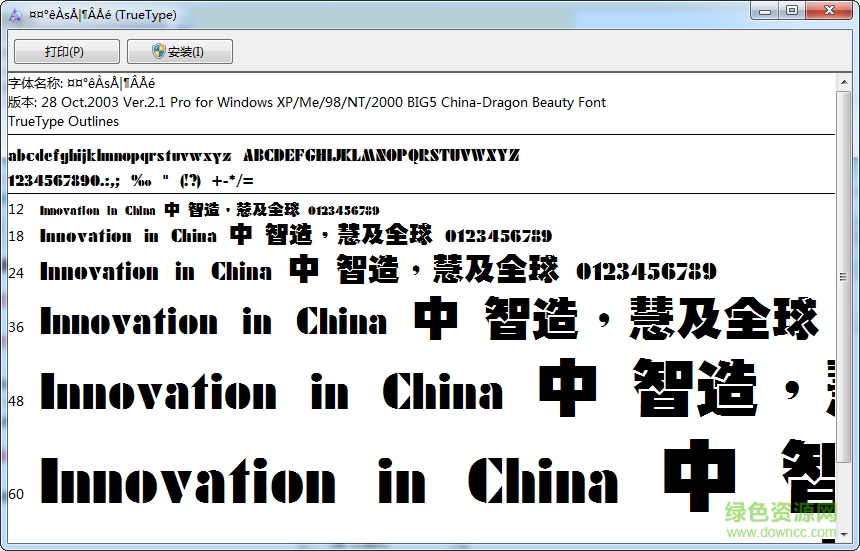This screenshot has height=551, width=860.
Task: Click the digits sample 1234567890
Action: click(56, 180)
